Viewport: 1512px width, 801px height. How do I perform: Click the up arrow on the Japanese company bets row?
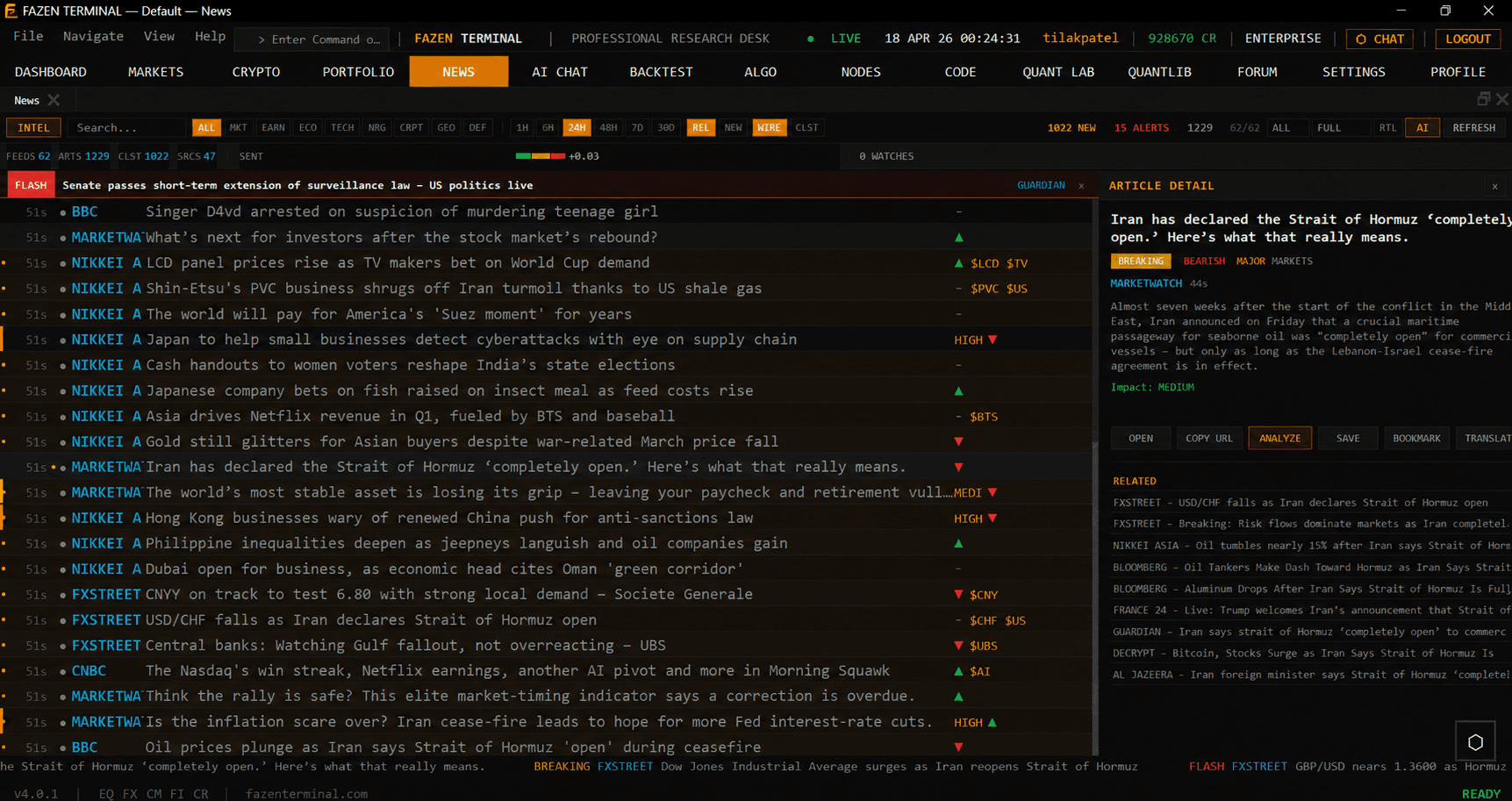click(958, 391)
